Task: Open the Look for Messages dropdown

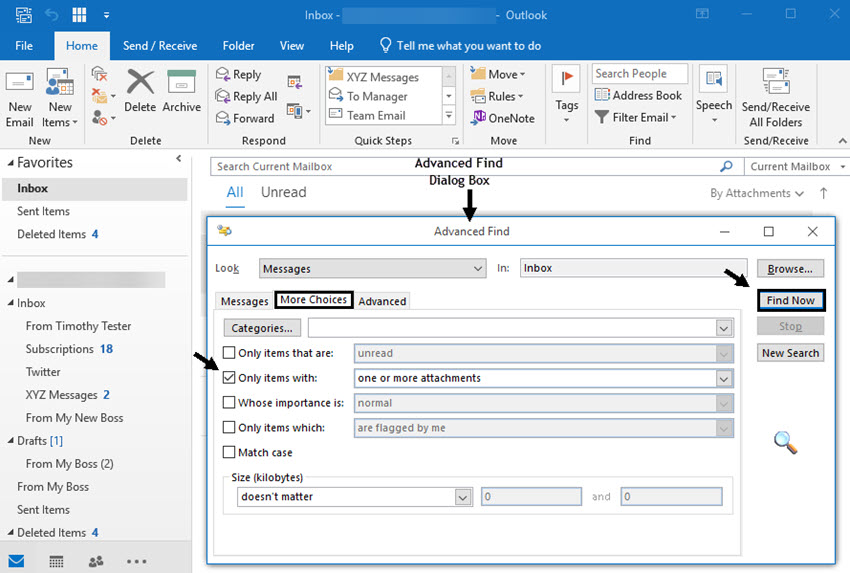Action: click(478, 269)
